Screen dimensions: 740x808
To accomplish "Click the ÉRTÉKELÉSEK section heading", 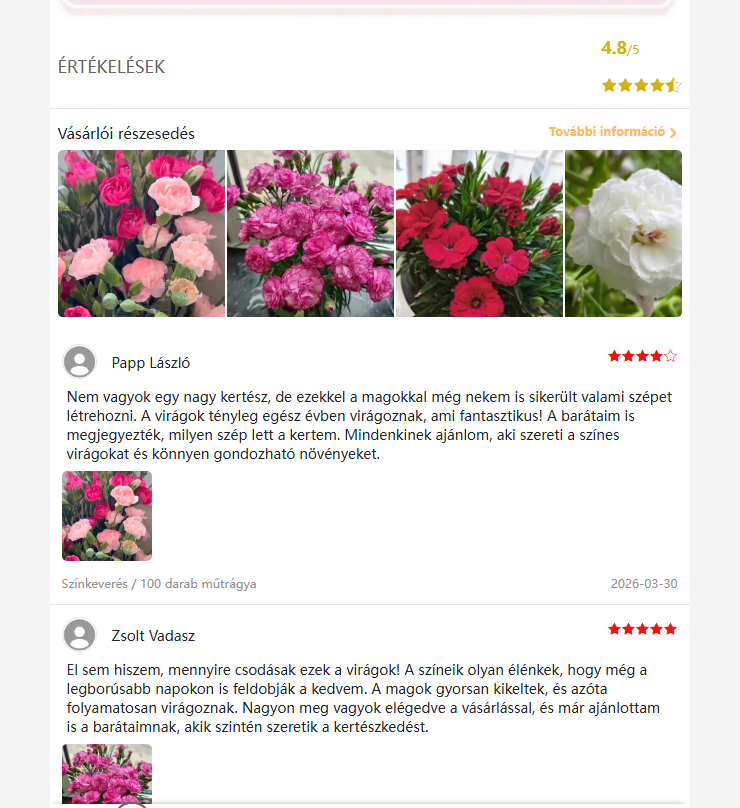I will coord(111,66).
